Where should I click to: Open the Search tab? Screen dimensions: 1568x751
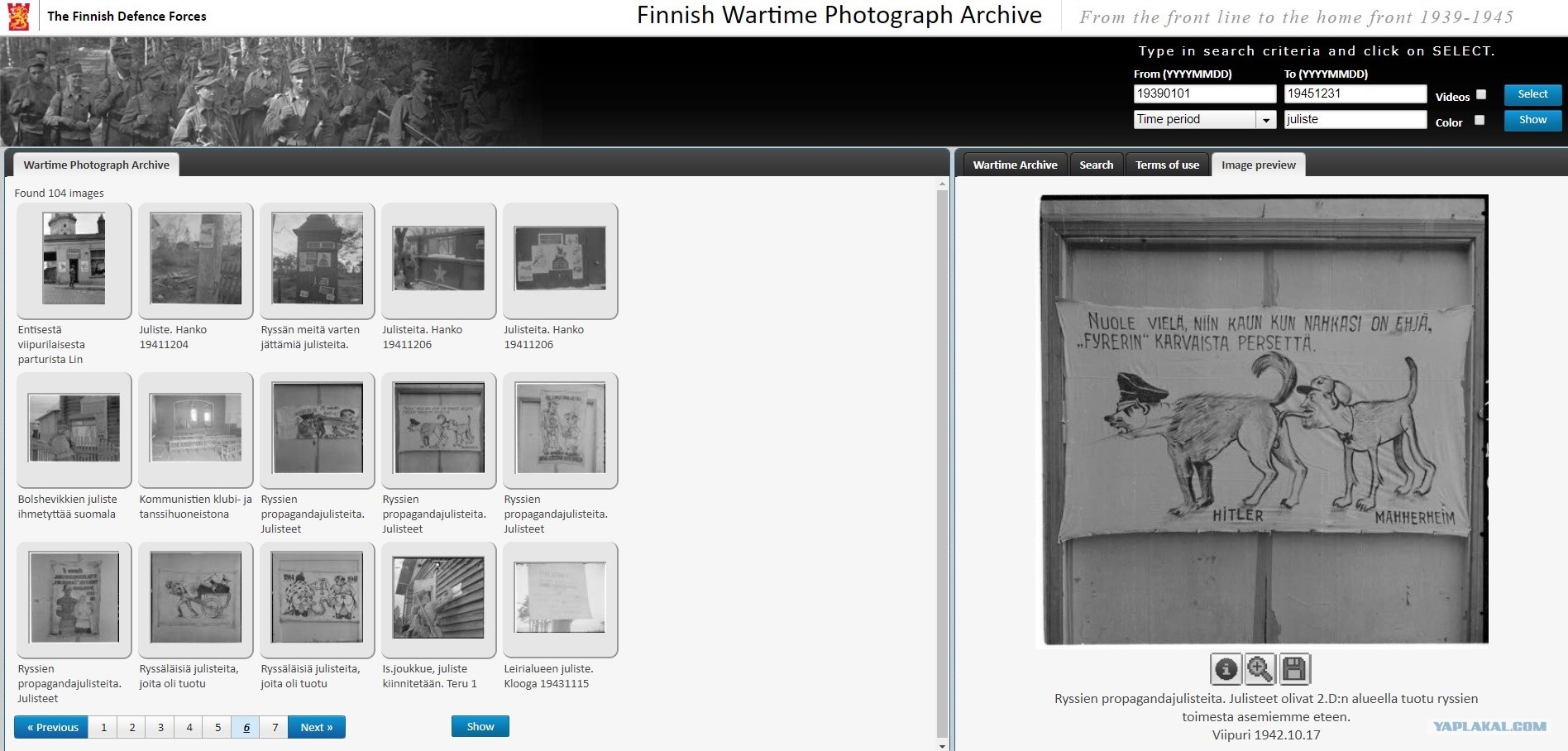coord(1097,165)
